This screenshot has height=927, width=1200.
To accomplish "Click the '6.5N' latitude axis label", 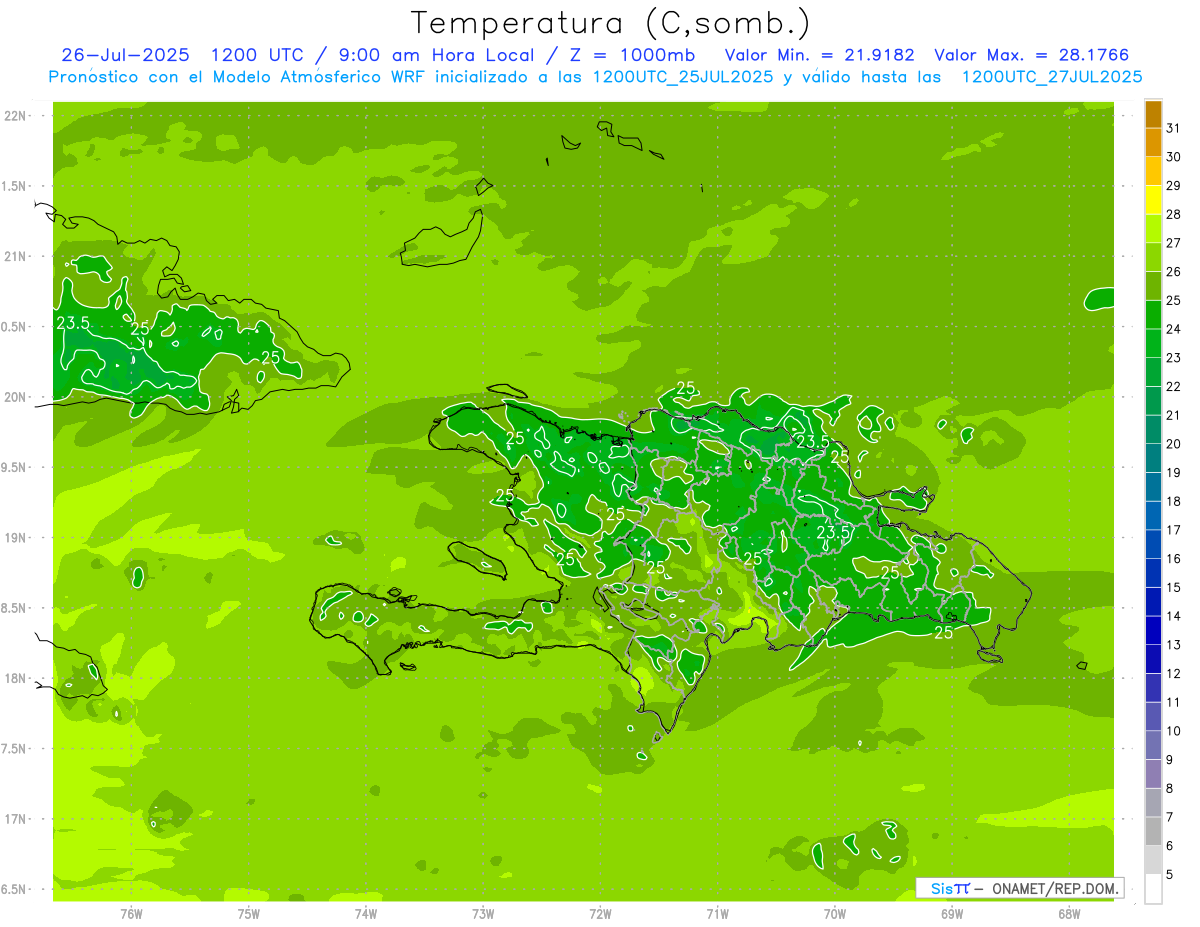I will (x=14, y=889).
